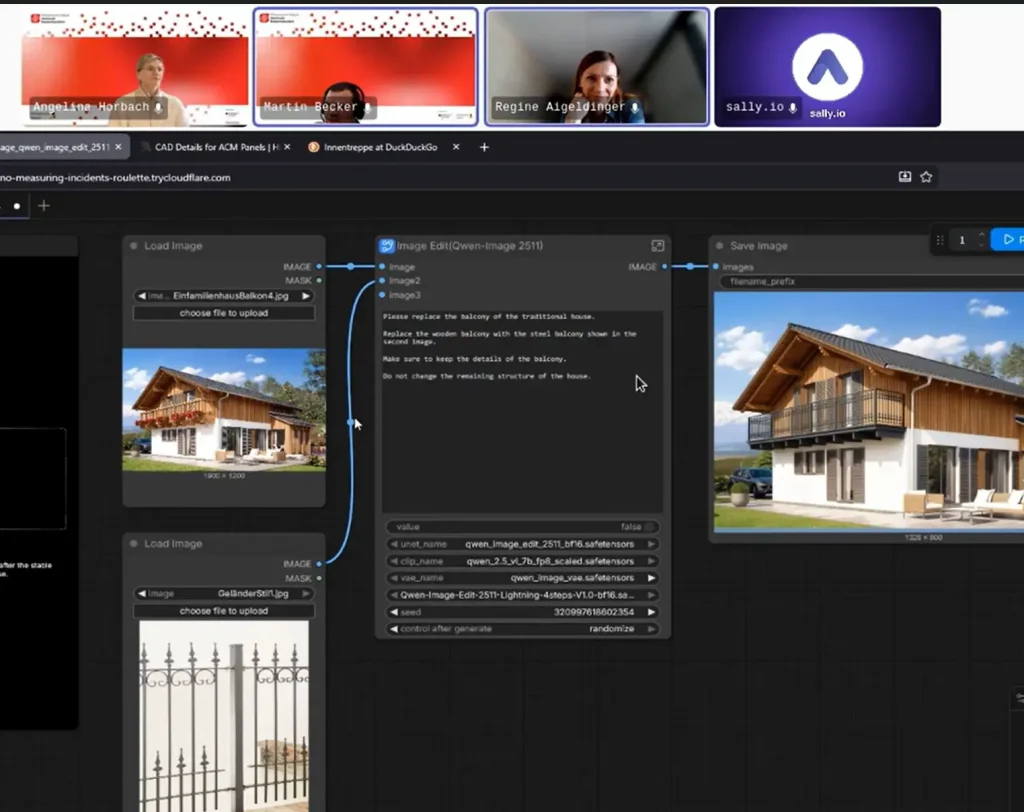Open a new browser tab with the plus
Viewport: 1024px width, 812px height.
tap(484, 147)
